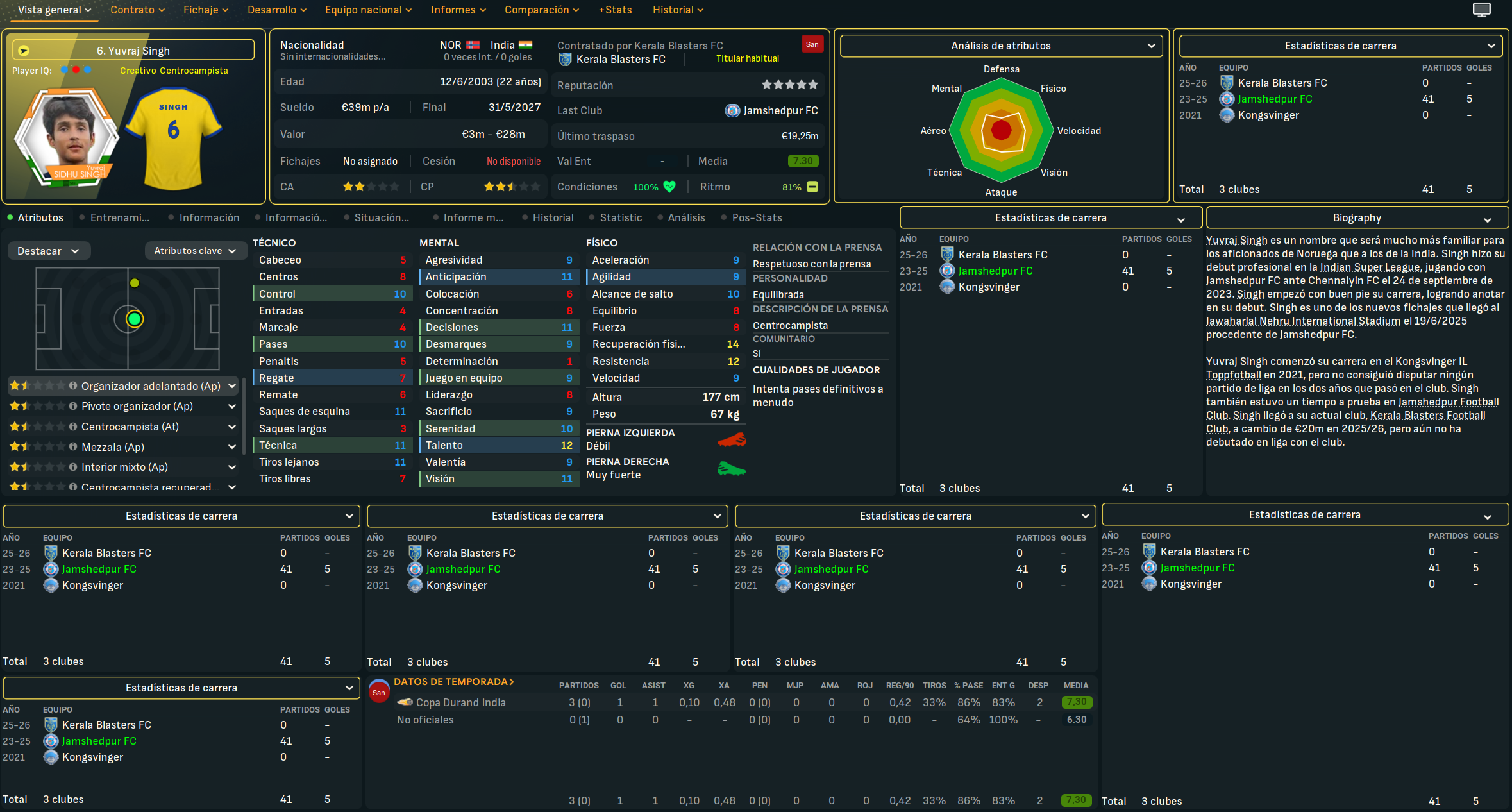1512x812 pixels.
Task: Select the Historial panel tab selector
Action: 548,217
